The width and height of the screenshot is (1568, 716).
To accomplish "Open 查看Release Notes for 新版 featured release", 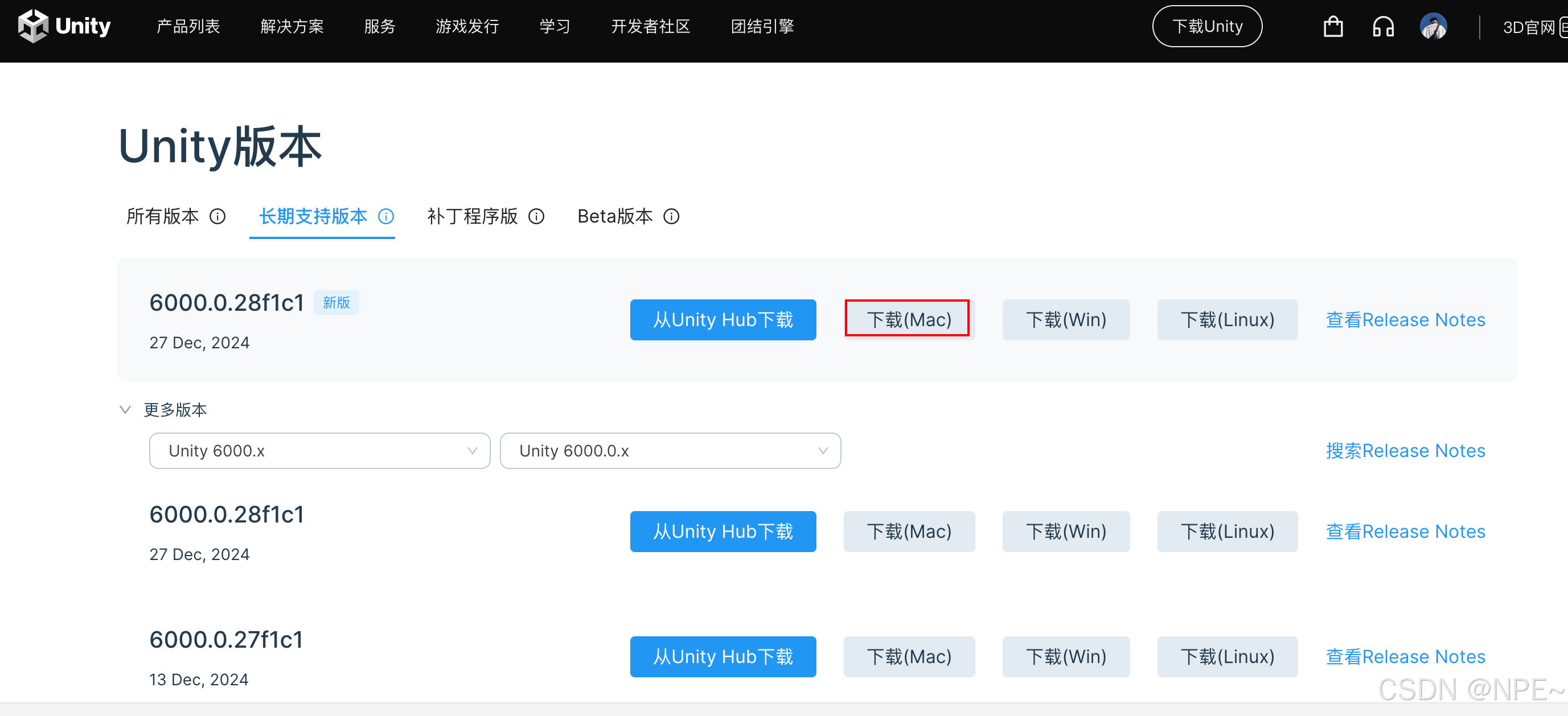I will [x=1406, y=320].
